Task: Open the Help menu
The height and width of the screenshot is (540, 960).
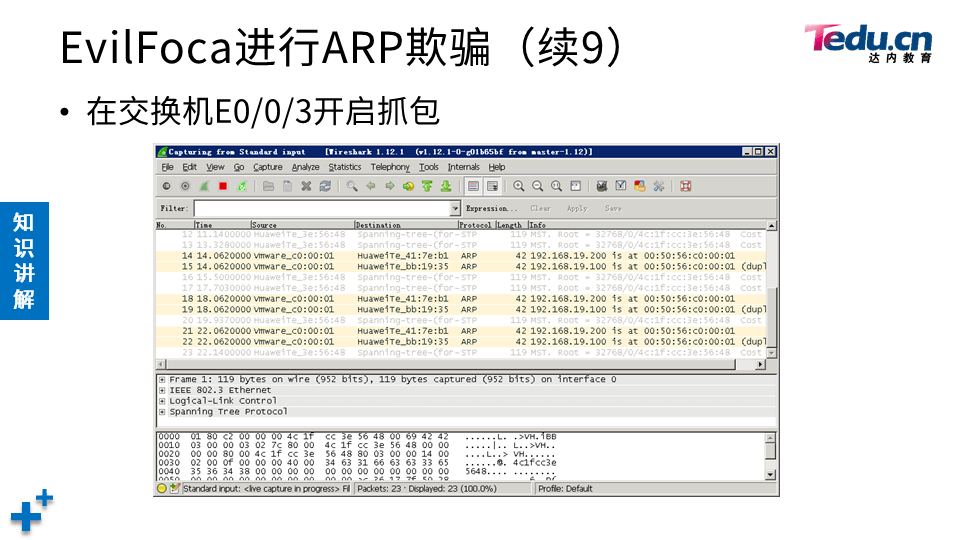Action: tap(497, 167)
